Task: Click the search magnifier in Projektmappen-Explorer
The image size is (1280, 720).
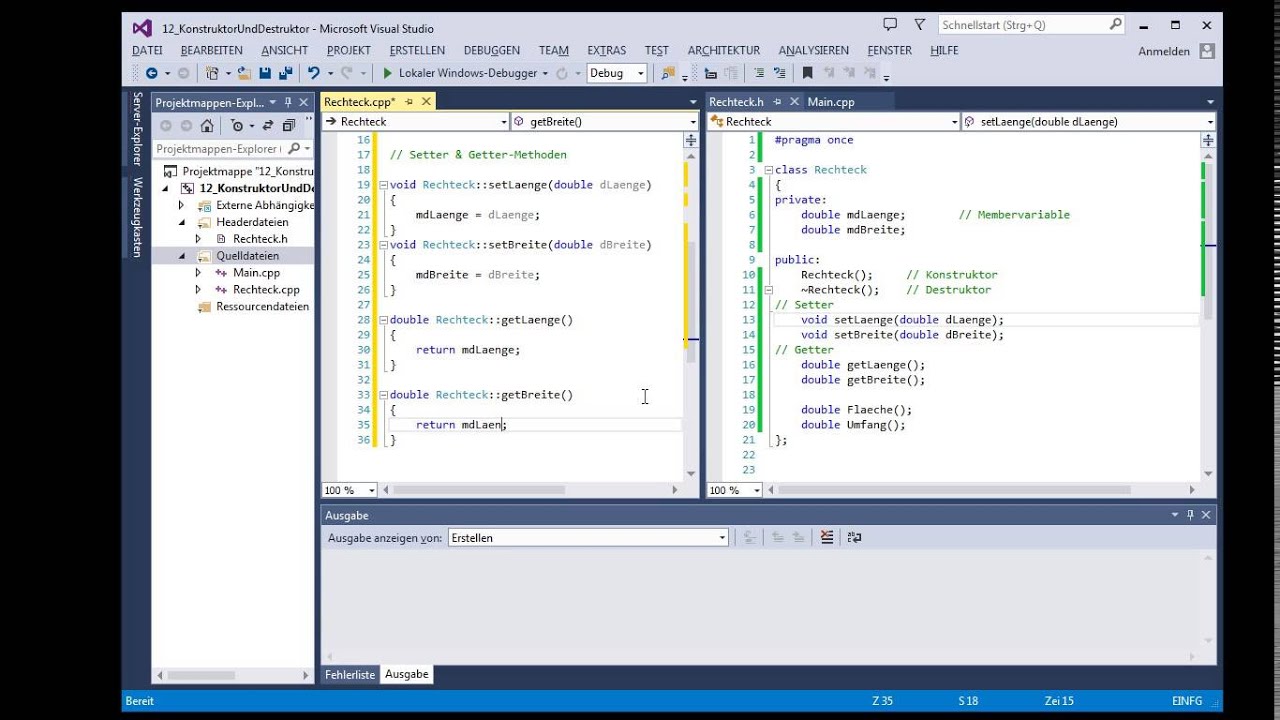Action: tap(293, 149)
